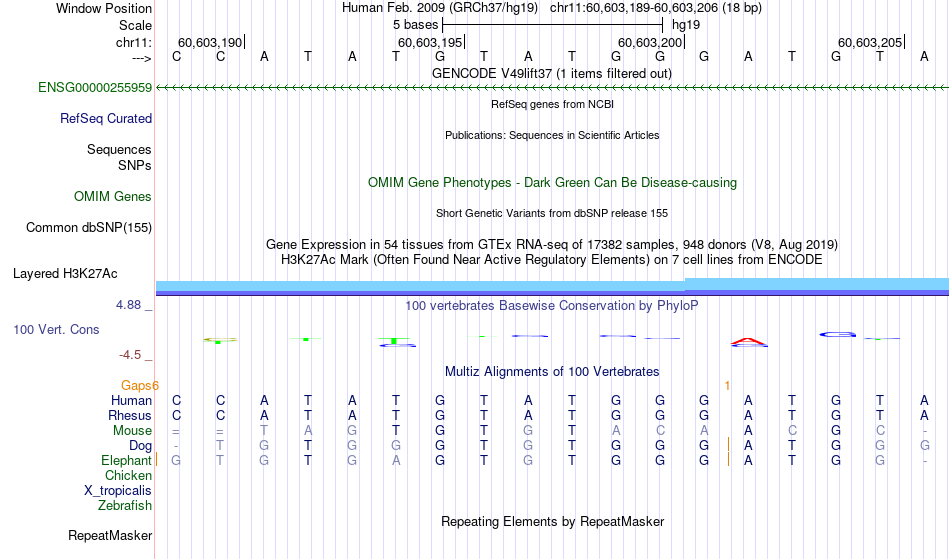This screenshot has width=950, height=559.
Task: Select the Mouse species row label
Action: pyautogui.click(x=132, y=431)
